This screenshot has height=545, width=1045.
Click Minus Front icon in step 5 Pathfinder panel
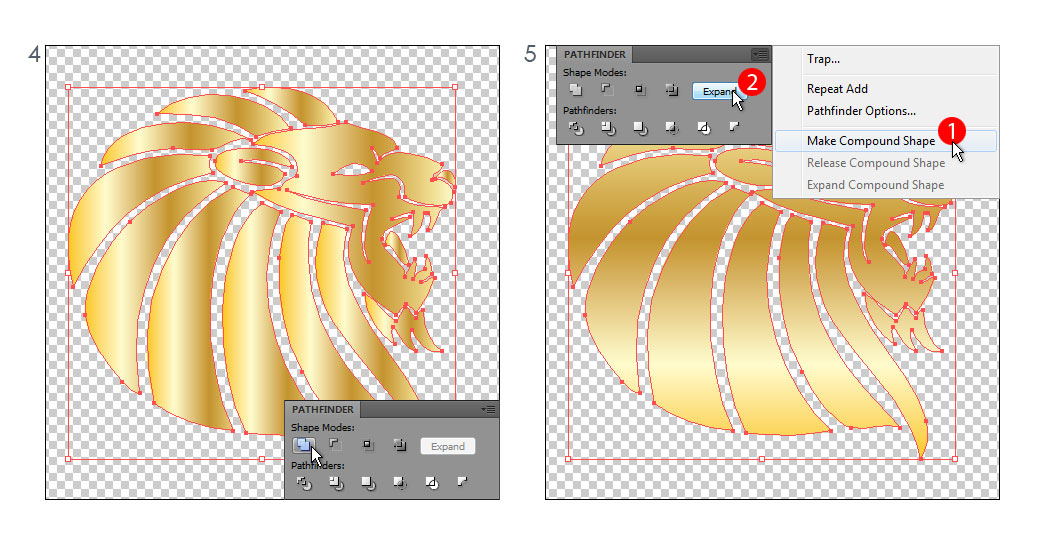click(x=606, y=89)
